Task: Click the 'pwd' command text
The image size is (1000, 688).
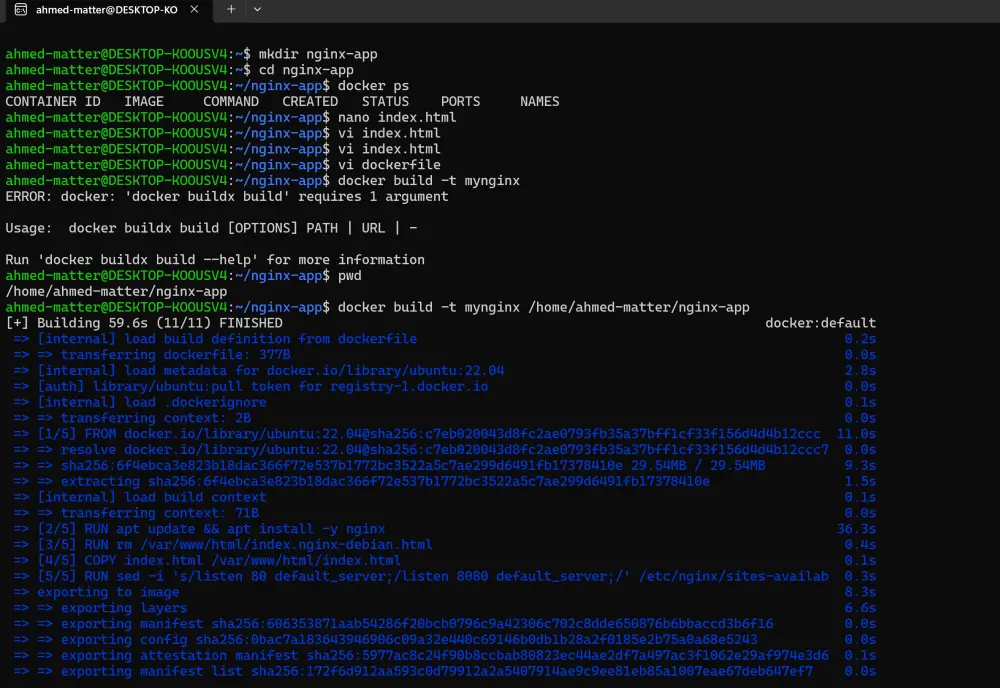Action: point(349,276)
